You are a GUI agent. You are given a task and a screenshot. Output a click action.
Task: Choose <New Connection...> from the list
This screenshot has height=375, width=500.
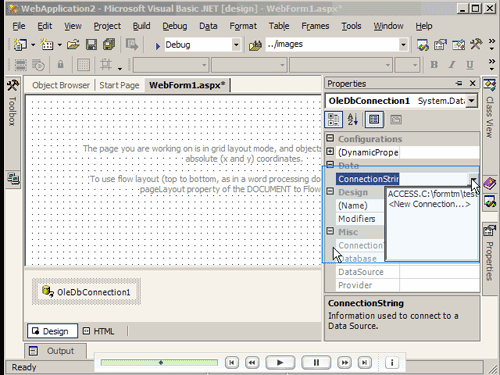coord(430,204)
